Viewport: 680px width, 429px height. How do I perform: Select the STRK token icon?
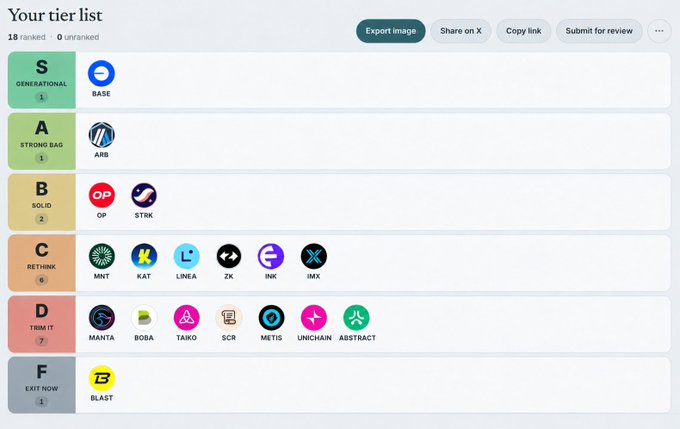coord(144,195)
